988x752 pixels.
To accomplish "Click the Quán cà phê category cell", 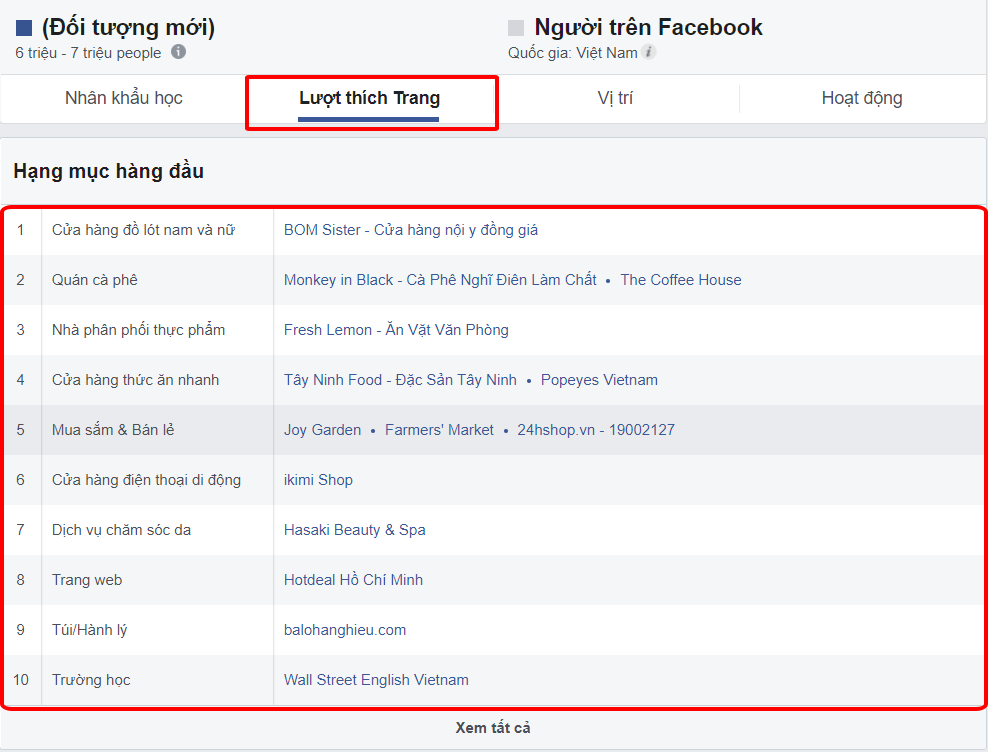I will click(x=158, y=280).
